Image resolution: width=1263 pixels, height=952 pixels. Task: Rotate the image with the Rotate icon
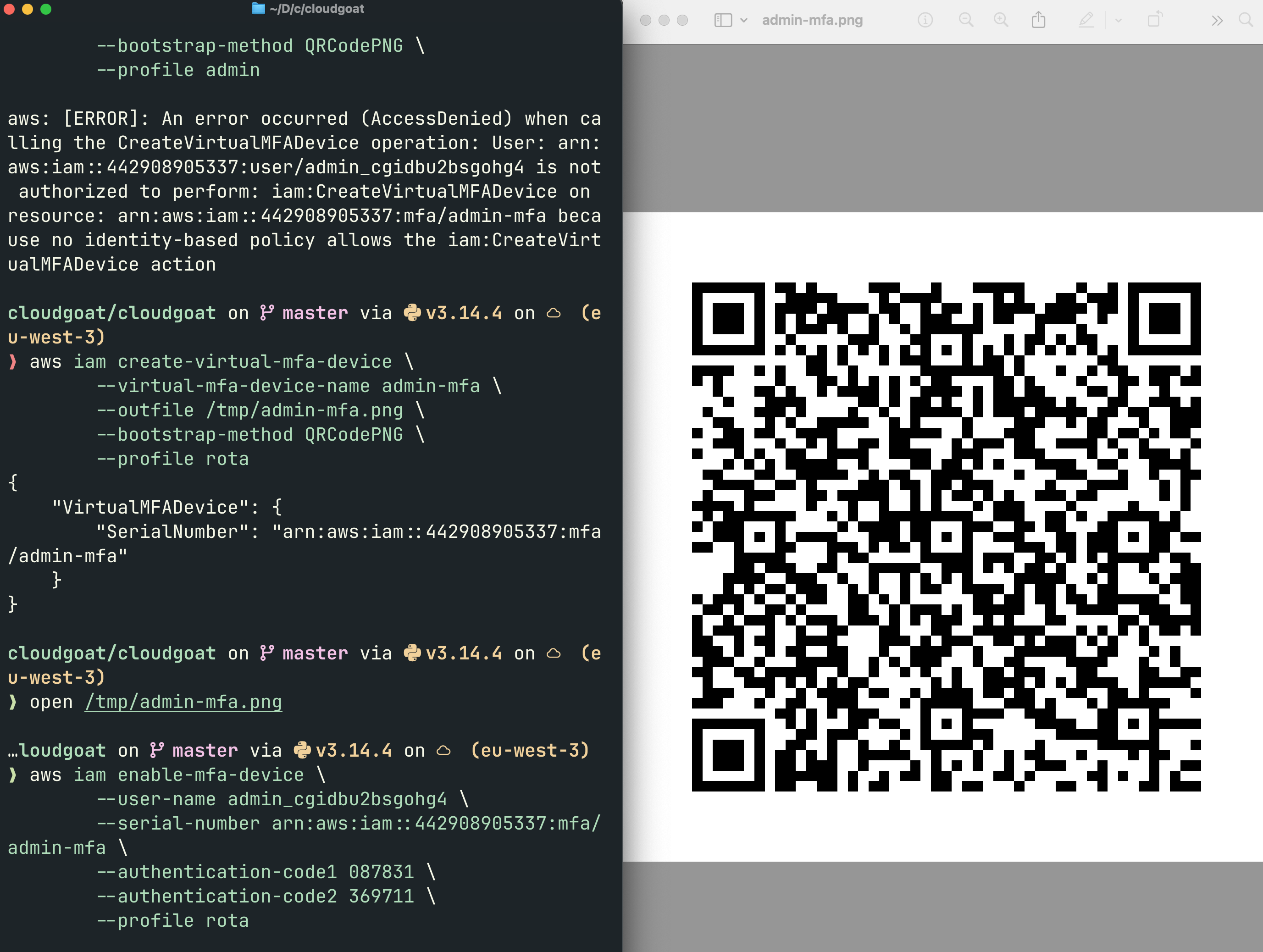[1154, 19]
